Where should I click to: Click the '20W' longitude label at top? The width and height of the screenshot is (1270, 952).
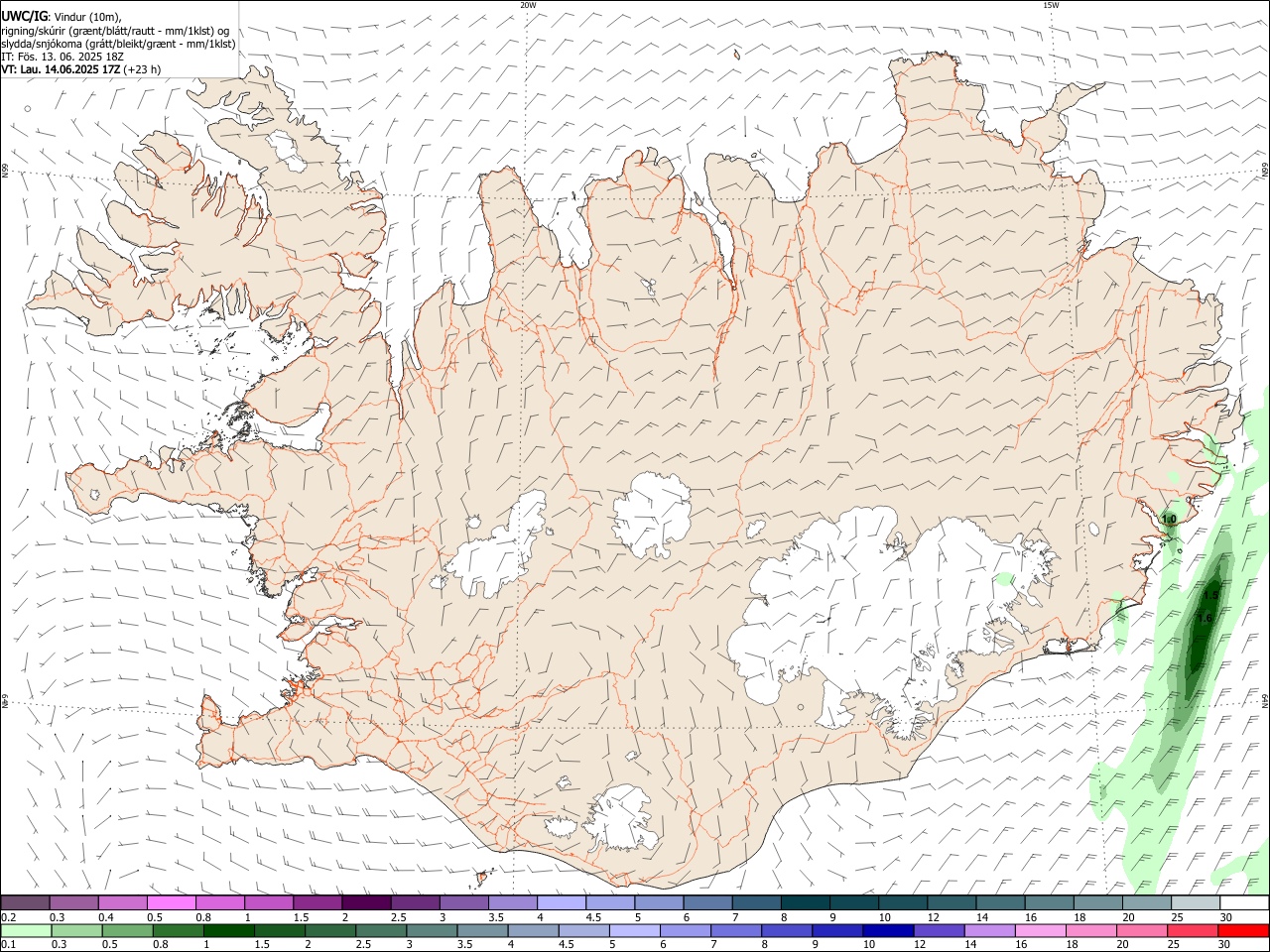528,5
